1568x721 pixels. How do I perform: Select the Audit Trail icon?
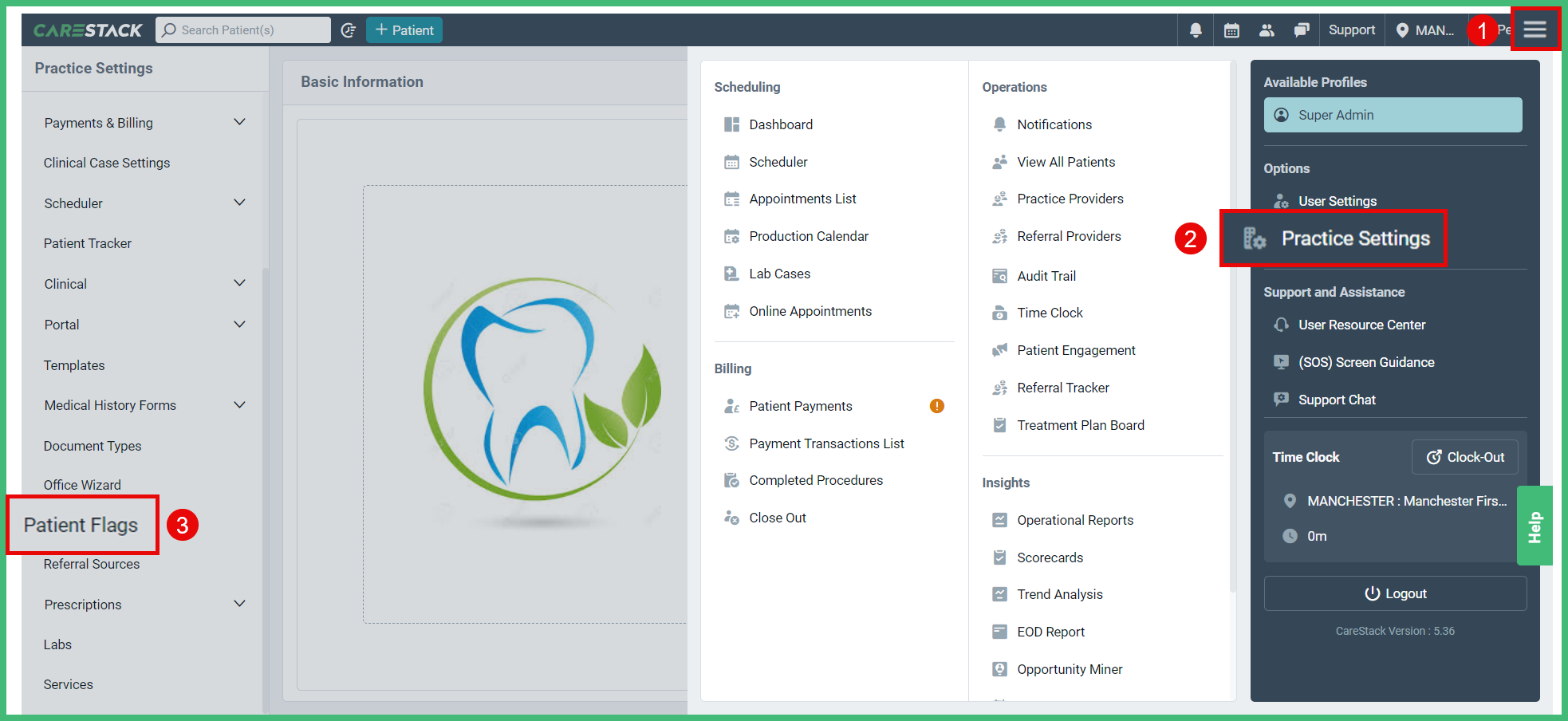point(999,275)
